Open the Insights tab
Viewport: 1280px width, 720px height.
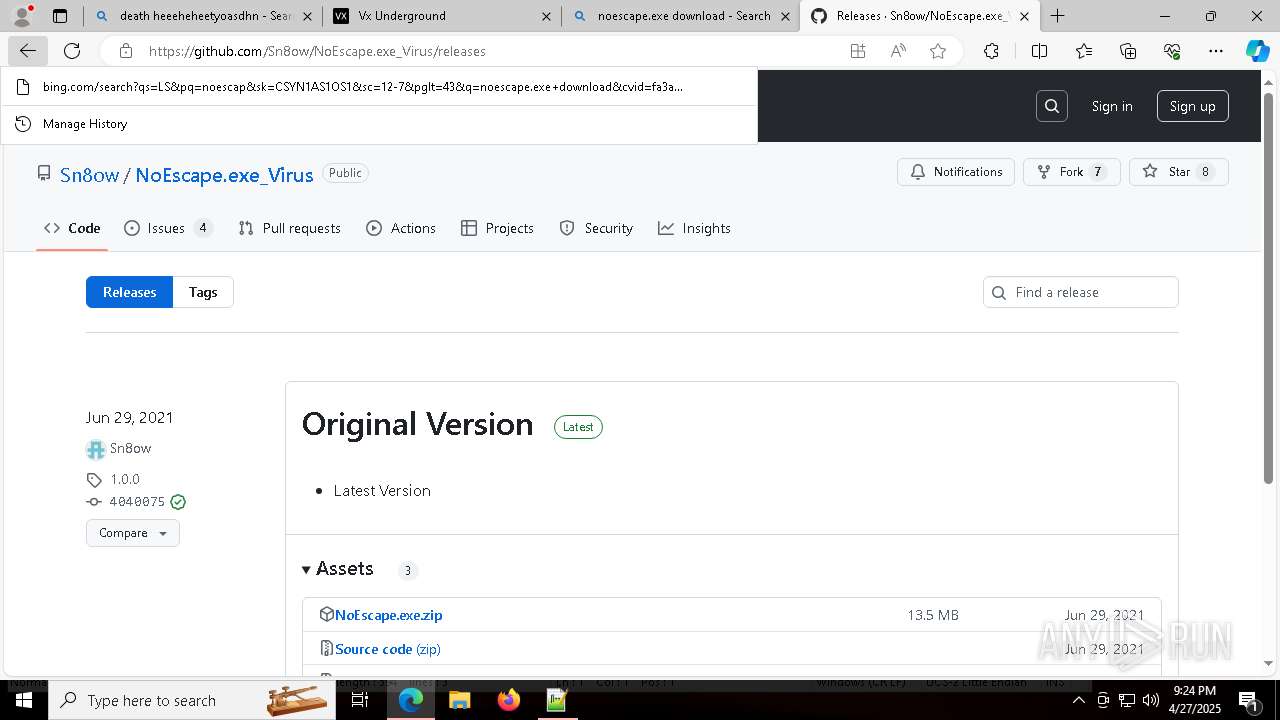(x=694, y=228)
